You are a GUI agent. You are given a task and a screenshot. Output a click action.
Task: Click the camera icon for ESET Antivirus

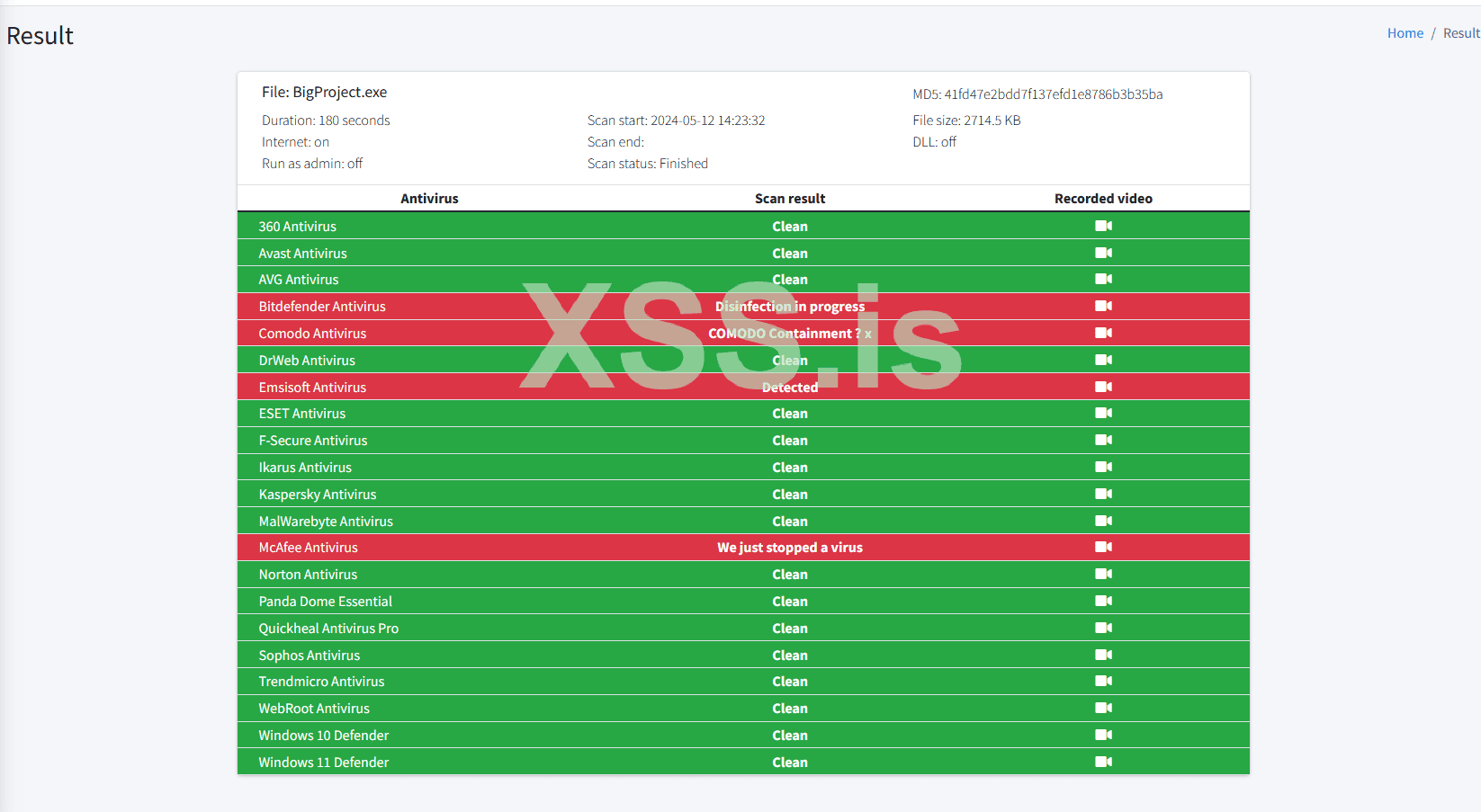click(1103, 413)
